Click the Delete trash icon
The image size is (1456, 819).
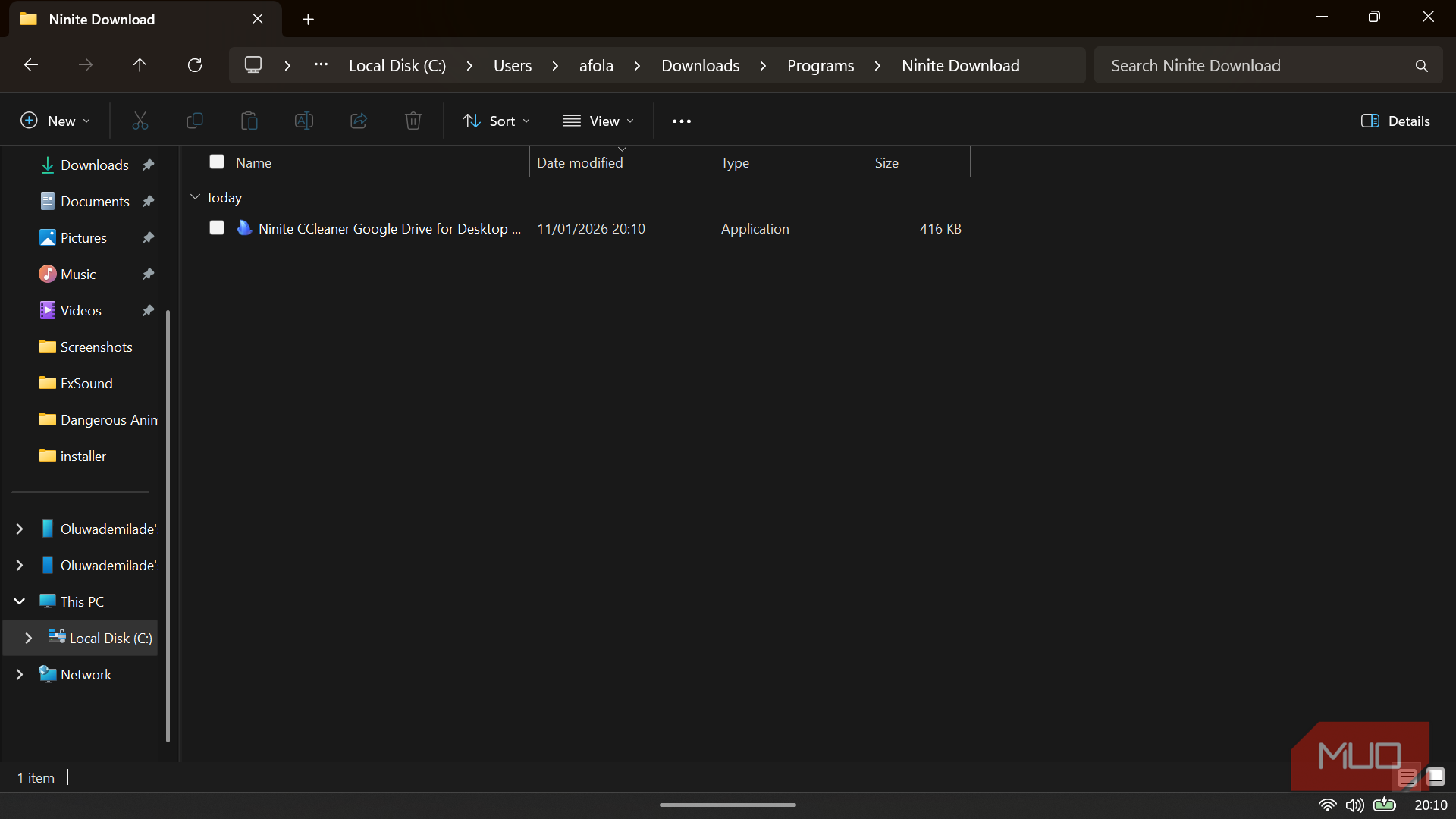[413, 121]
